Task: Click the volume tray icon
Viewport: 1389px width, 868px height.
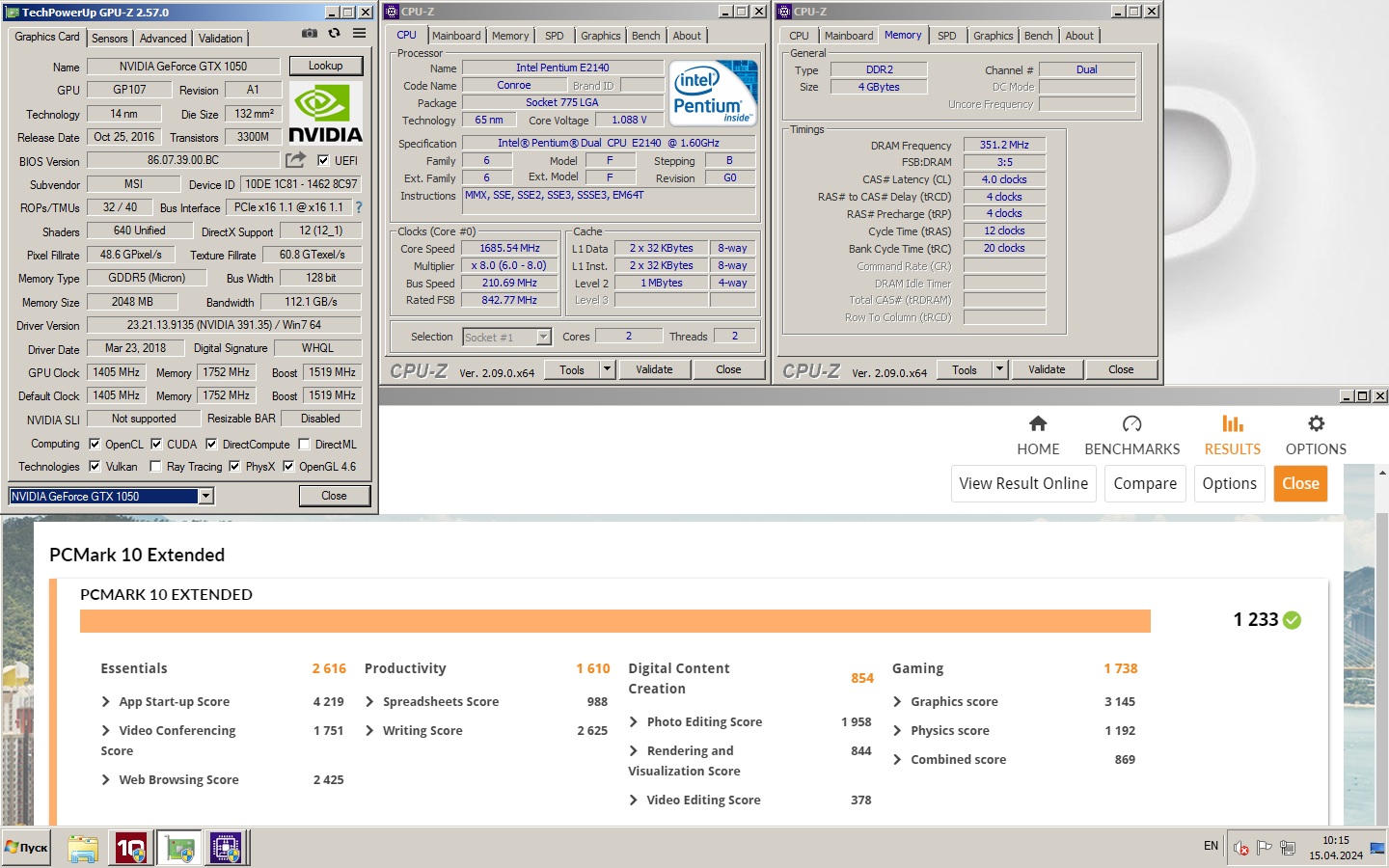Action: [x=1240, y=848]
